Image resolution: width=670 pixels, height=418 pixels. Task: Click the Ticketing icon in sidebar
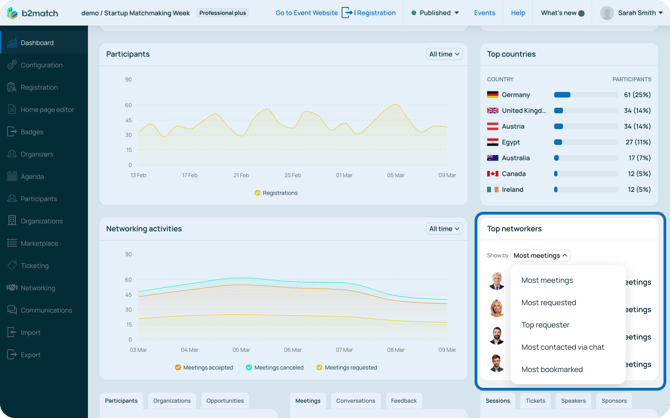pos(12,266)
